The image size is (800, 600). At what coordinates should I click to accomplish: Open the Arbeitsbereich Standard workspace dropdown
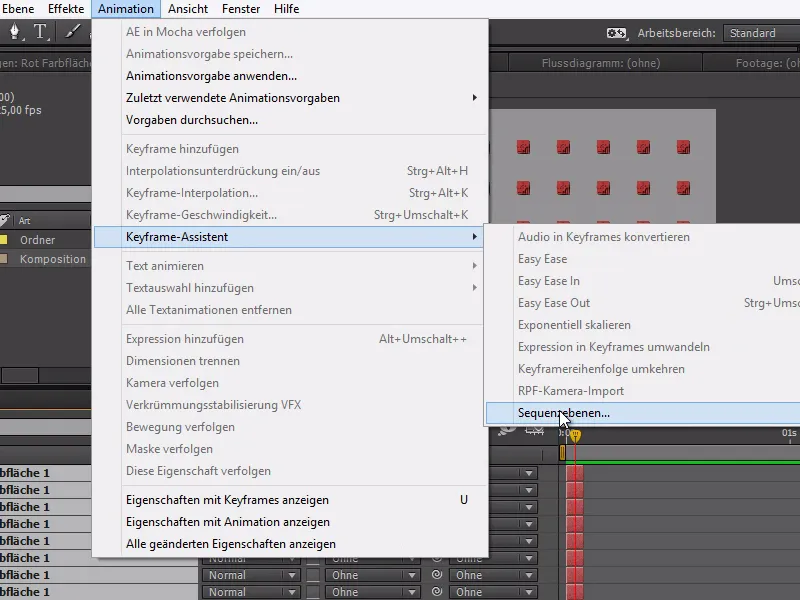click(x=762, y=33)
